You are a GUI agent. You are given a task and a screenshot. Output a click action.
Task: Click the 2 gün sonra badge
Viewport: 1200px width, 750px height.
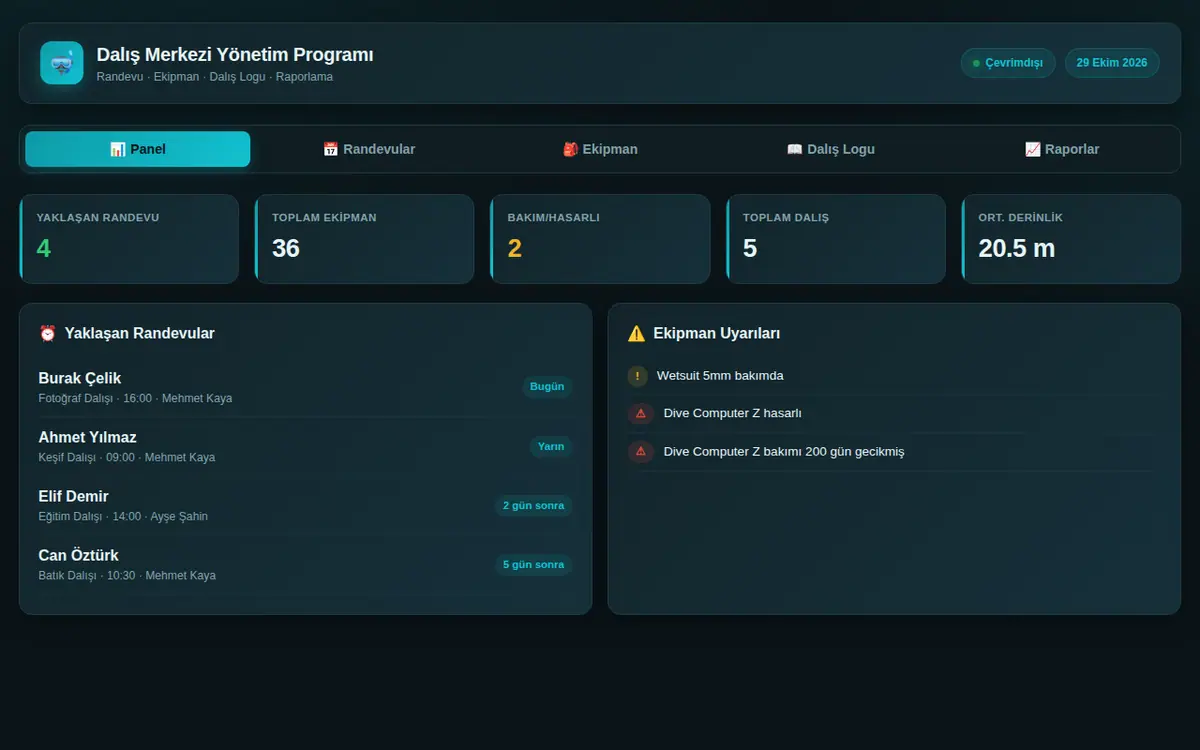click(x=534, y=506)
